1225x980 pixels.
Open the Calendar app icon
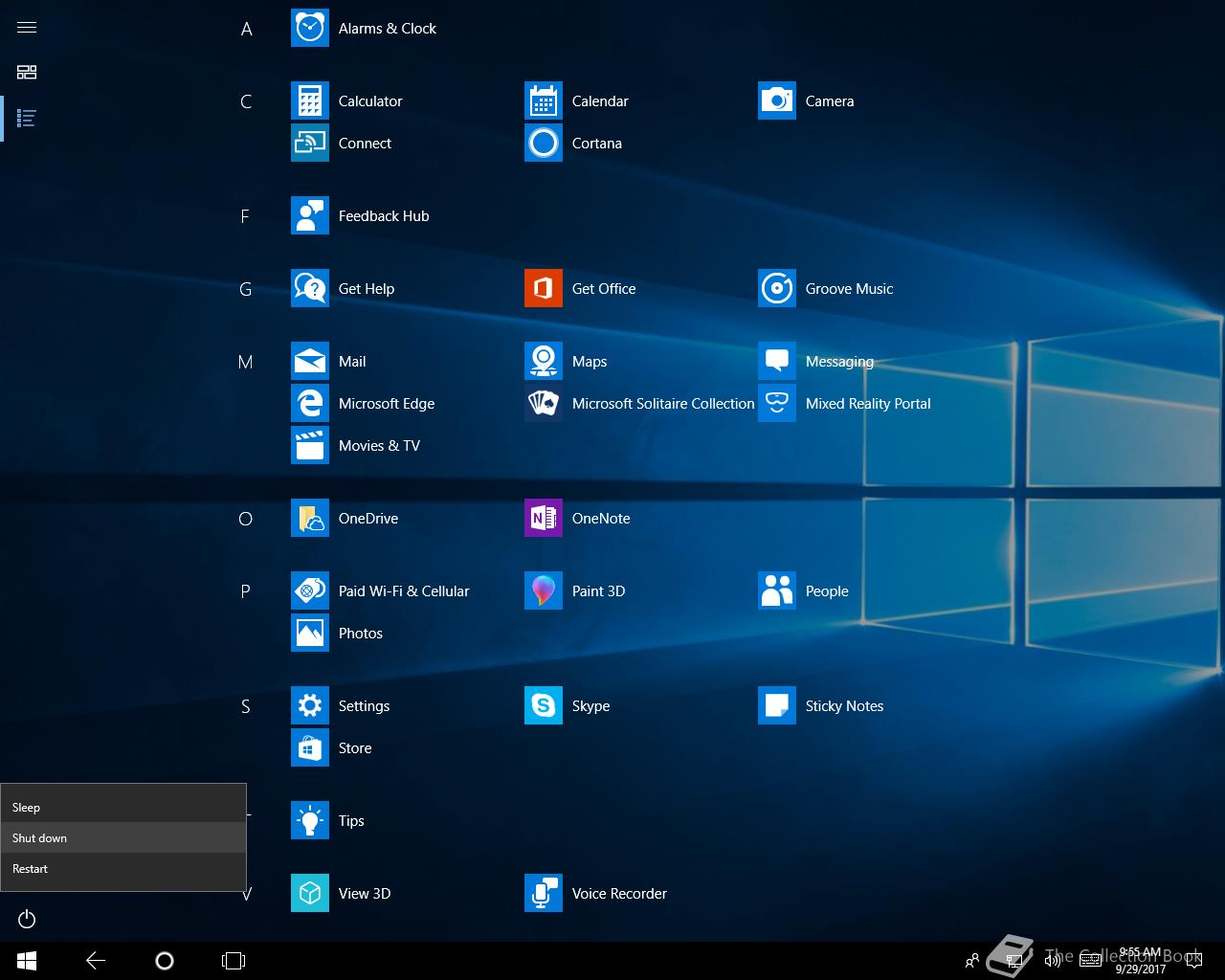[544, 100]
